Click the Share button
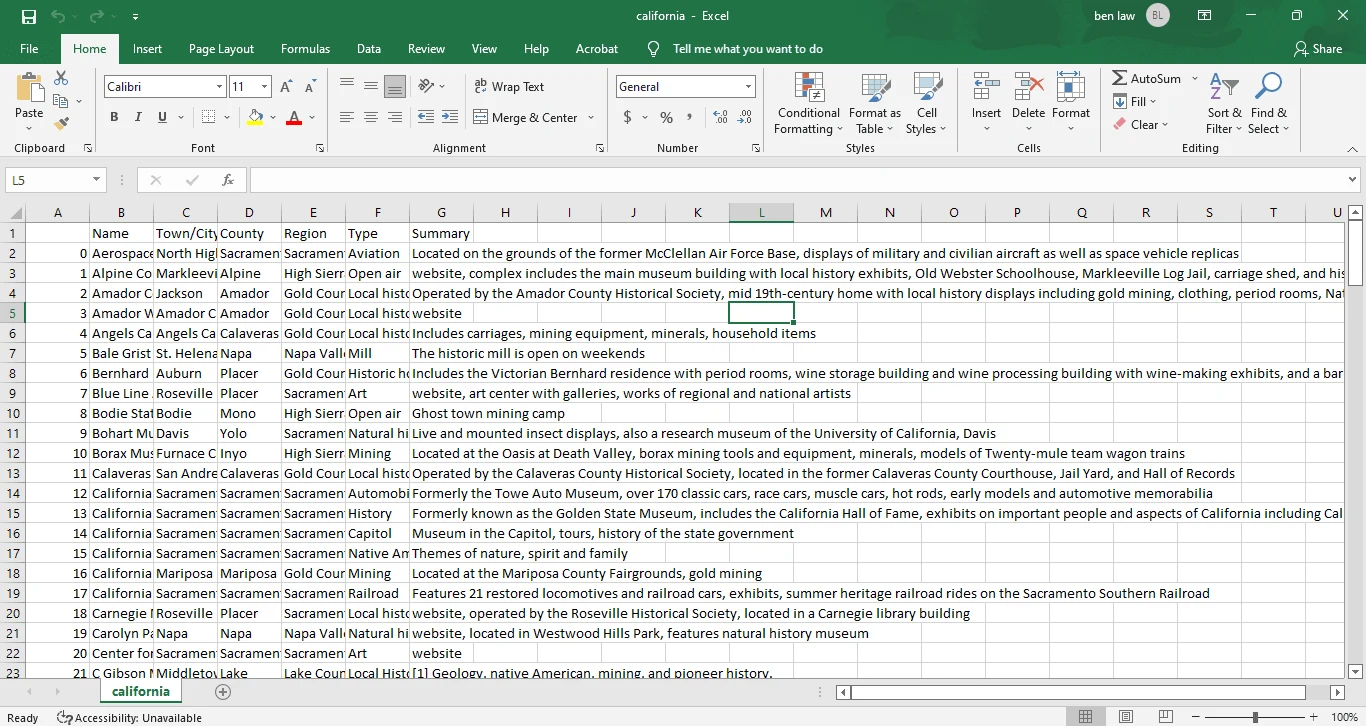 click(1318, 48)
